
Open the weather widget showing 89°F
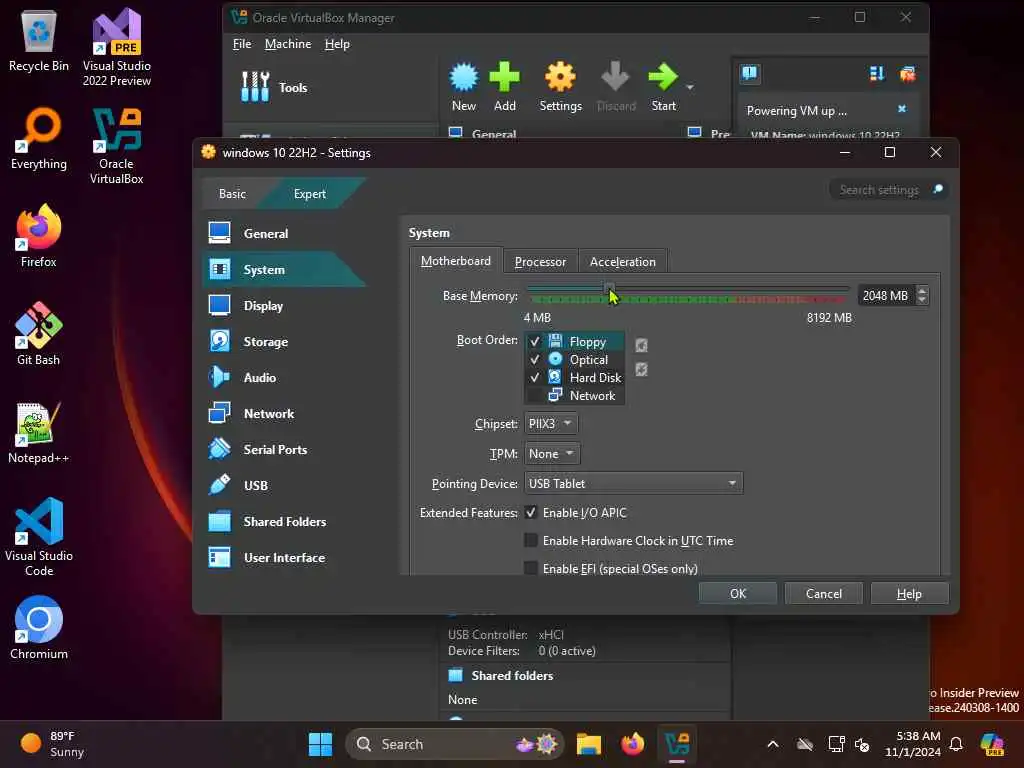click(52, 744)
